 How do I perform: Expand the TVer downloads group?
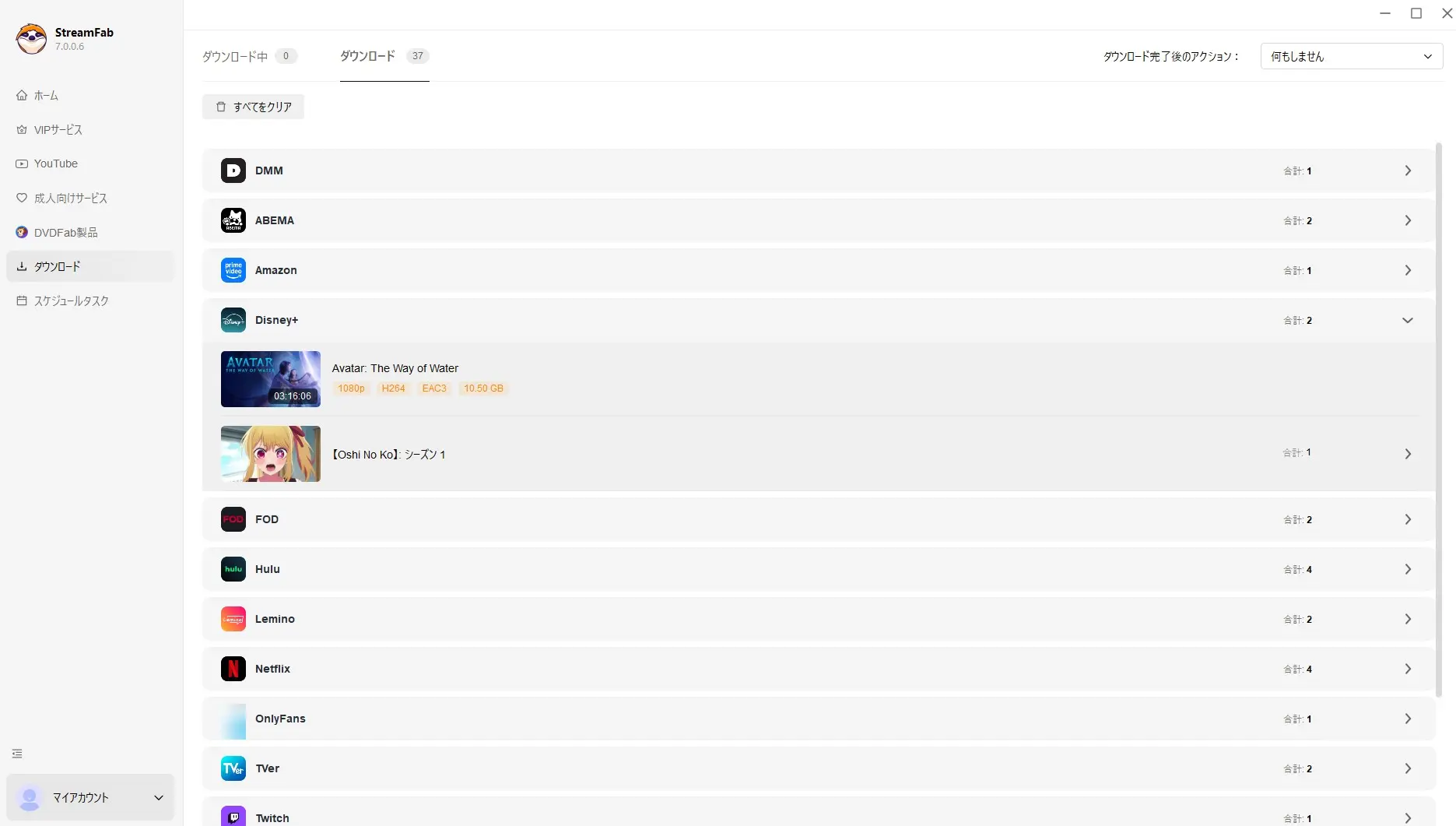tap(1408, 768)
